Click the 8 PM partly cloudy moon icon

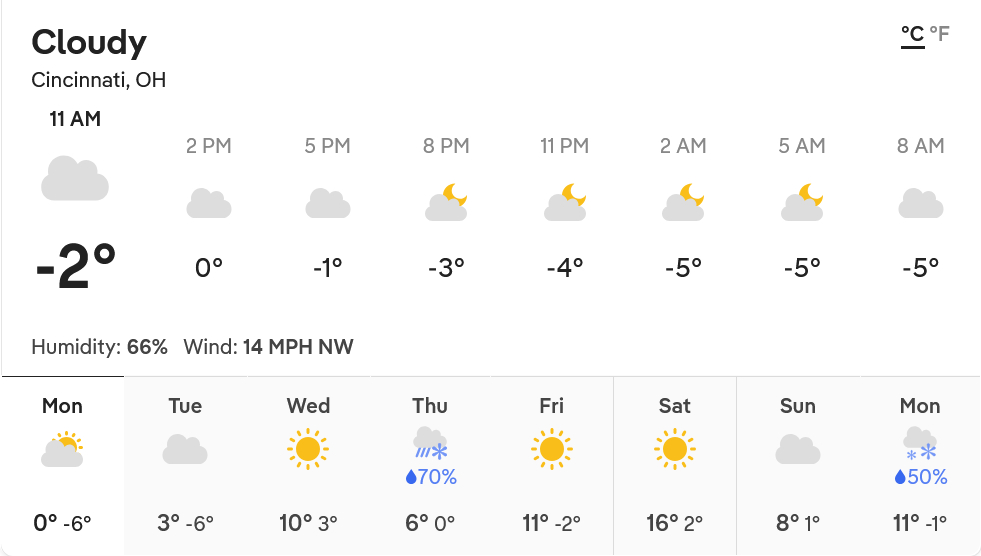coord(446,203)
